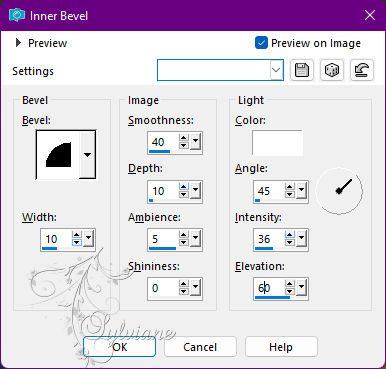Click the randomize parameters dice icon
Screen dimensions: 386x369
coord(332,70)
